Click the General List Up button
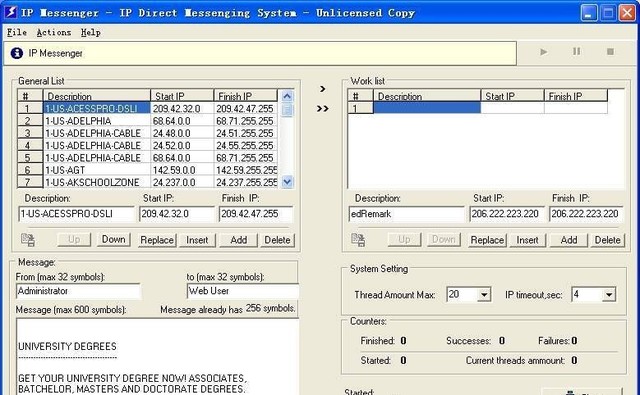The image size is (640, 395). (x=74, y=240)
